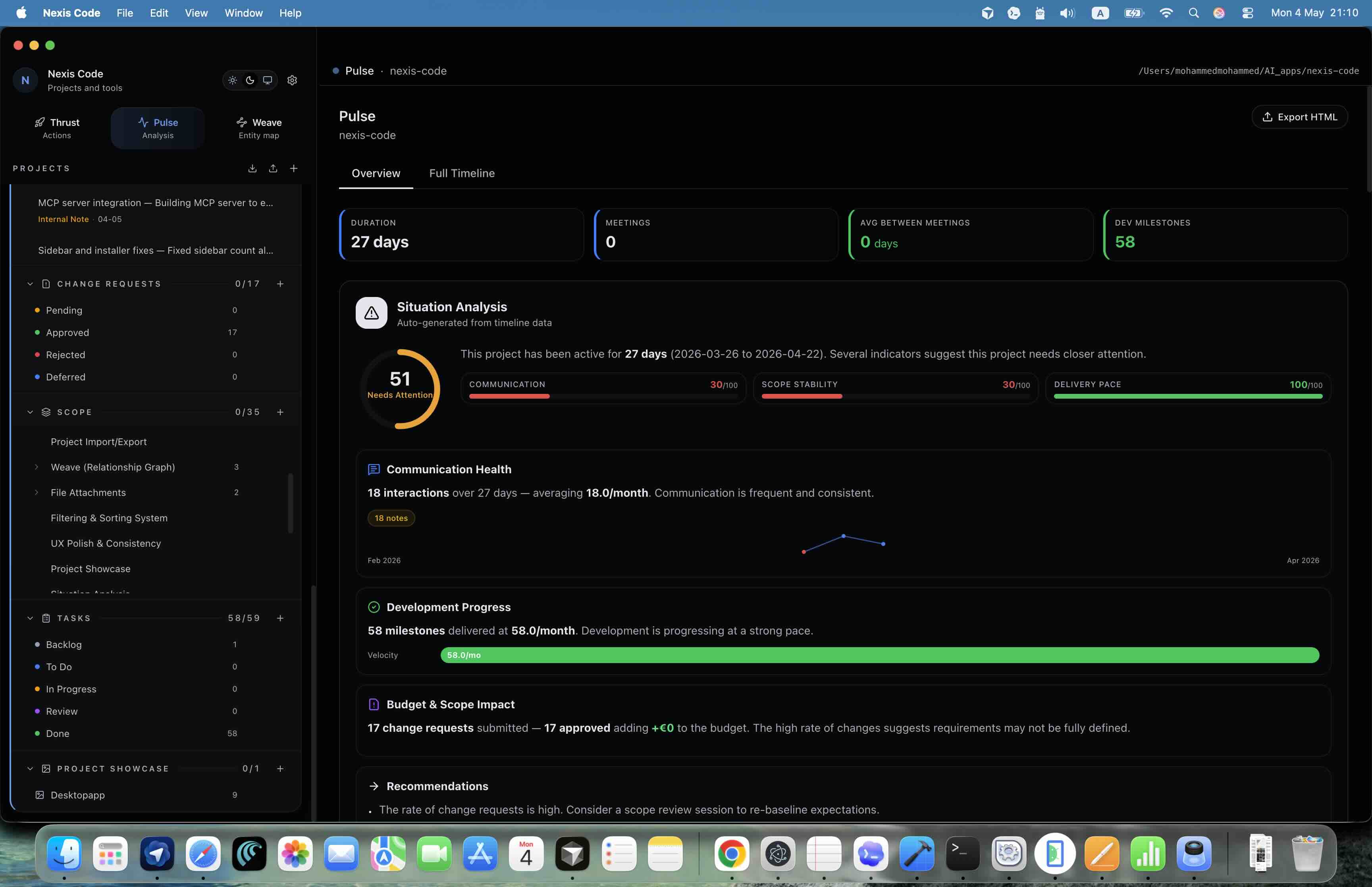Open the File menu
1372x887 pixels.
124,13
